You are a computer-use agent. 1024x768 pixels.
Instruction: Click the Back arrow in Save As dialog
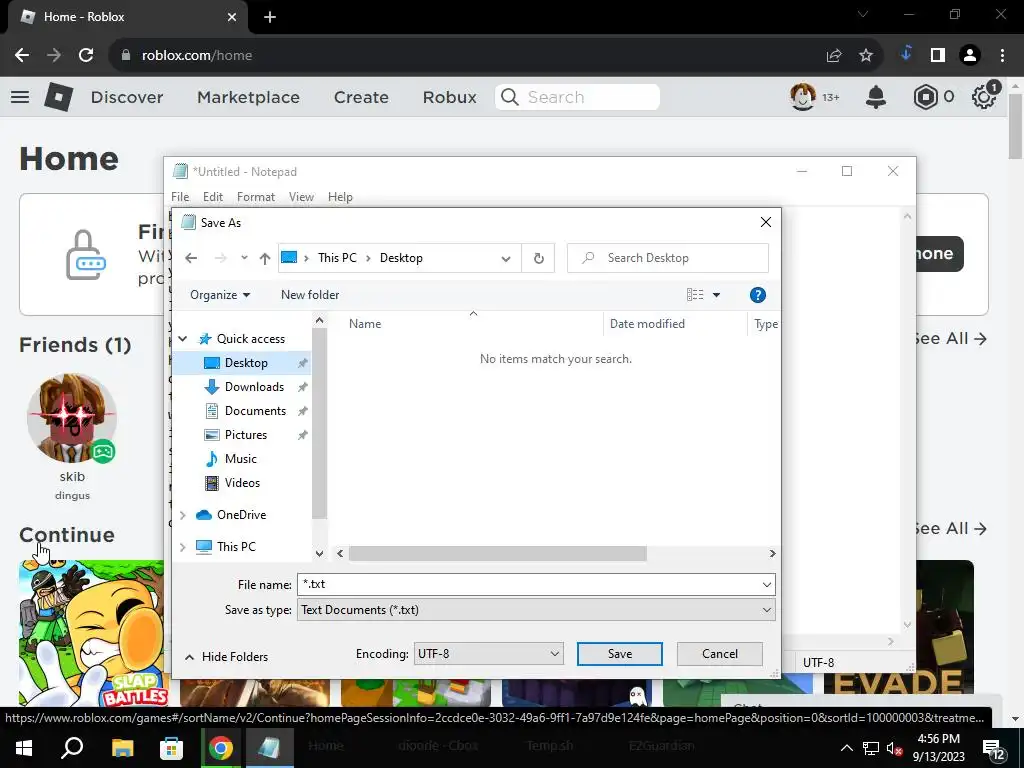click(x=191, y=258)
